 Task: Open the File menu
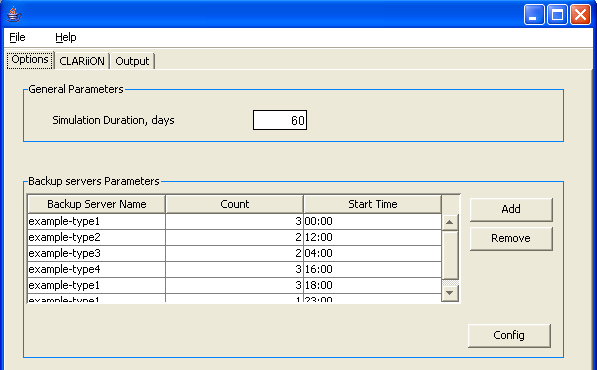(17, 37)
